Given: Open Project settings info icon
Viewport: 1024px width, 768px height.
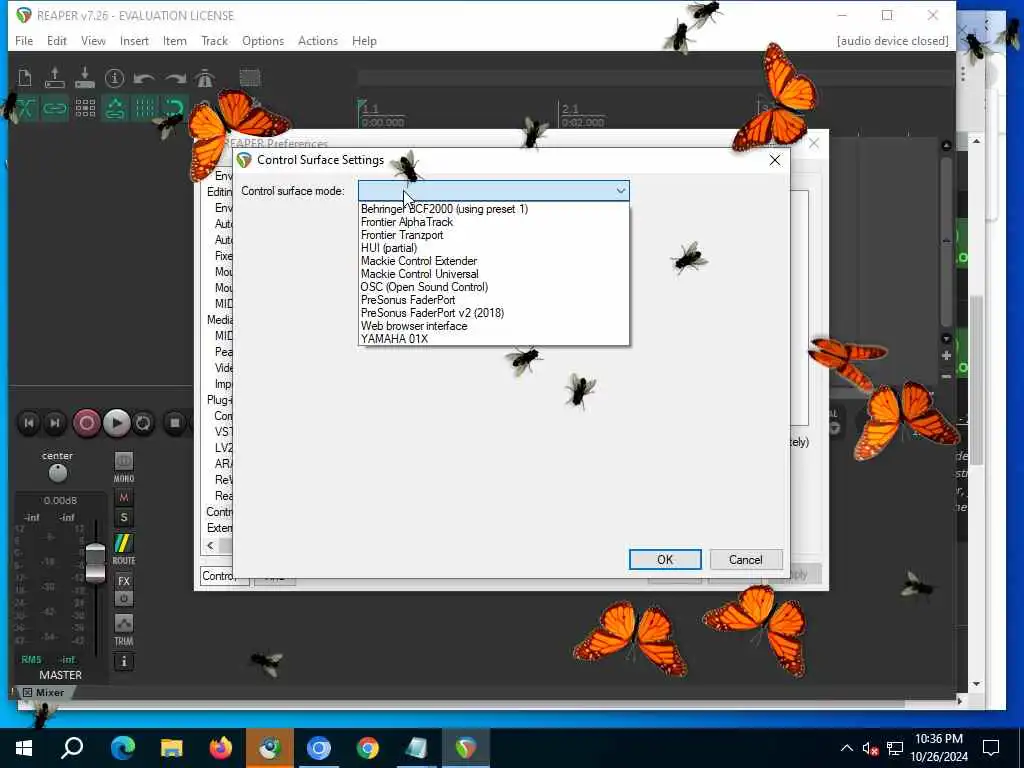Looking at the screenshot, I should coord(114,78).
